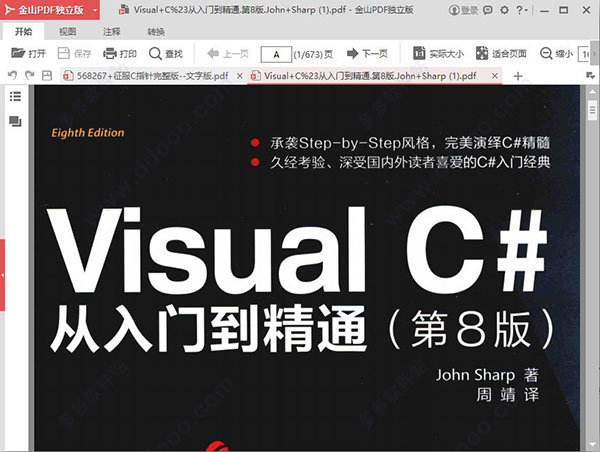Open the feedback chat bubble icon

click(488, 10)
